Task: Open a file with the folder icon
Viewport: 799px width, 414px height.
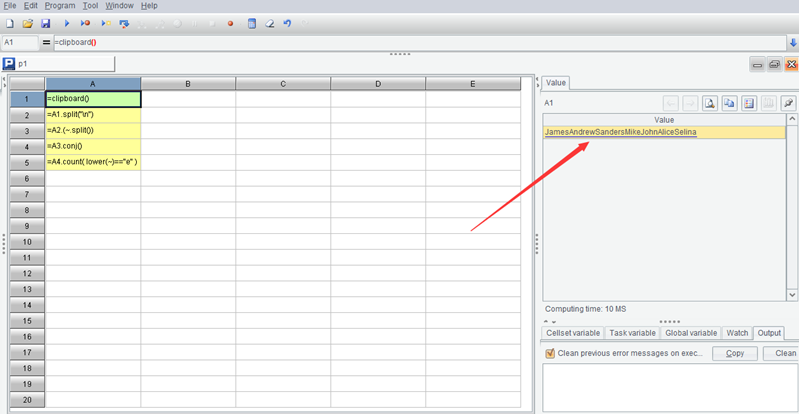Action: click(x=27, y=23)
